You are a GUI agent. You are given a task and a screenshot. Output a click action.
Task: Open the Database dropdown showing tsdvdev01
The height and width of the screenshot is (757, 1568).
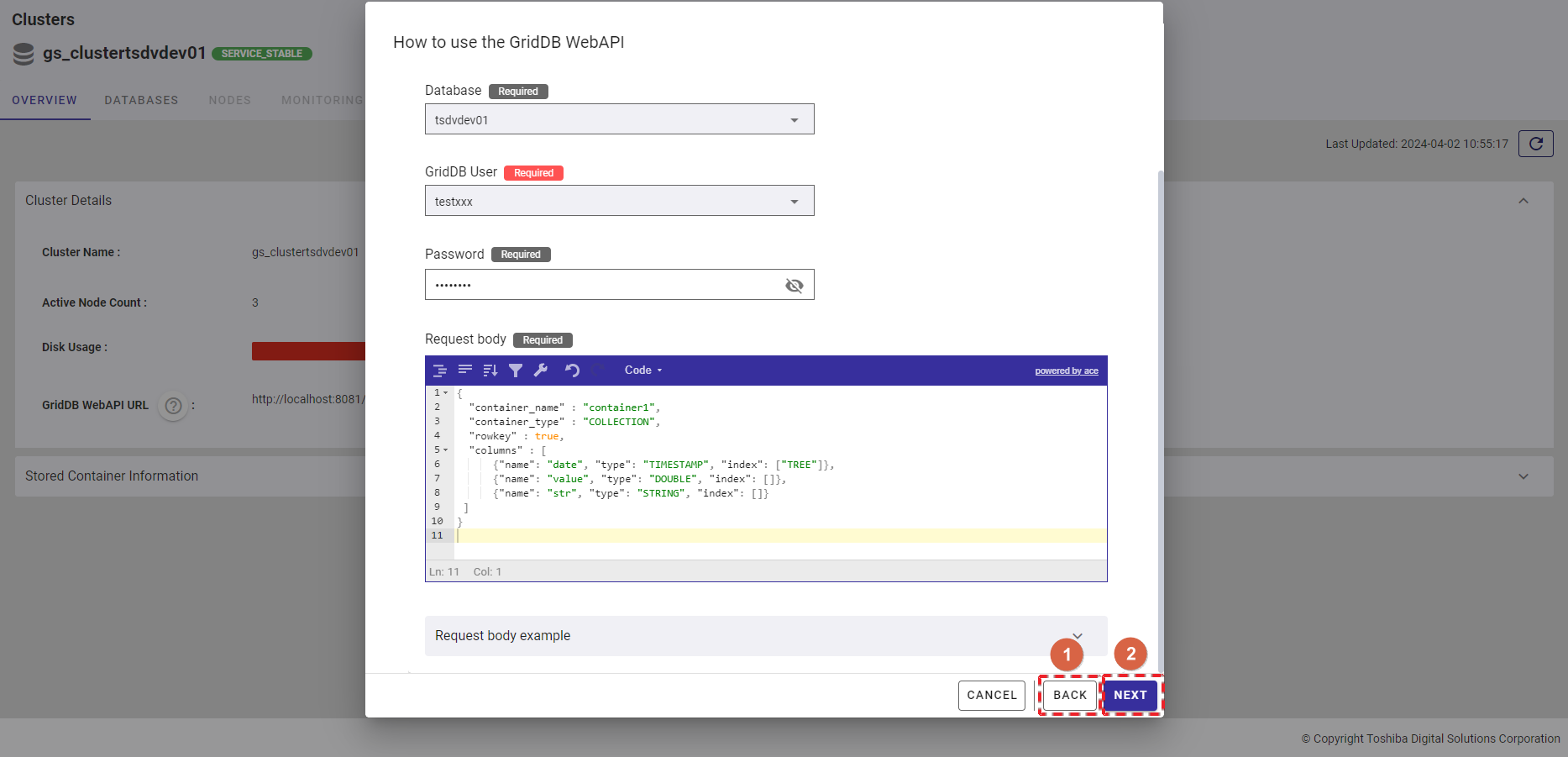pyautogui.click(x=619, y=119)
